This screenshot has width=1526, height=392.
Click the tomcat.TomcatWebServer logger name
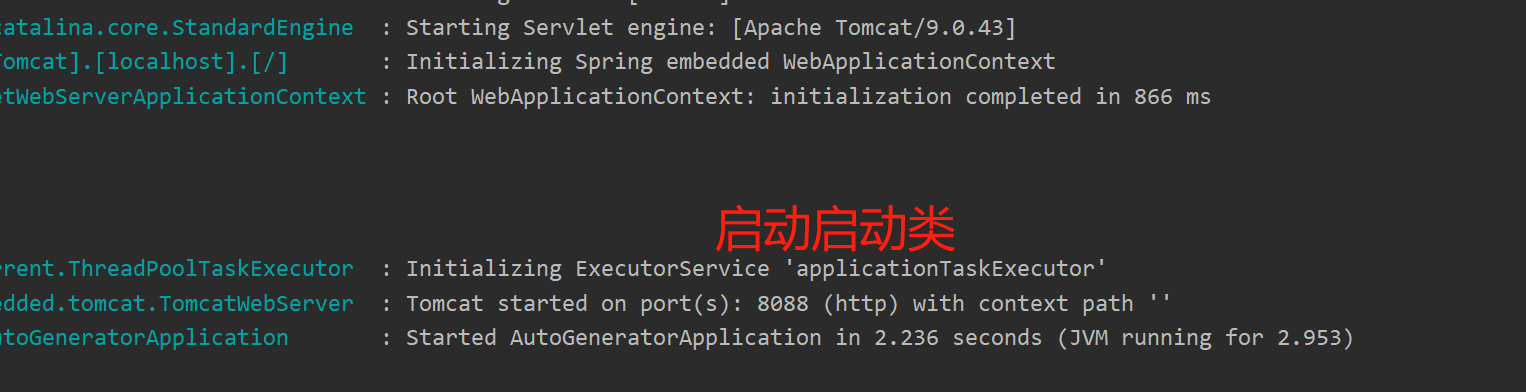176,303
